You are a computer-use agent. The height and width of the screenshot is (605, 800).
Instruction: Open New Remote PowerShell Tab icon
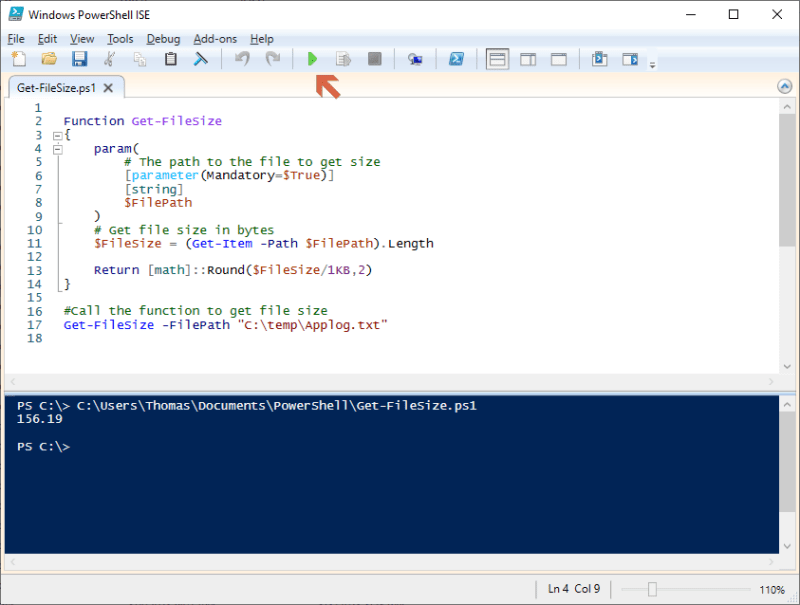[x=415, y=60]
